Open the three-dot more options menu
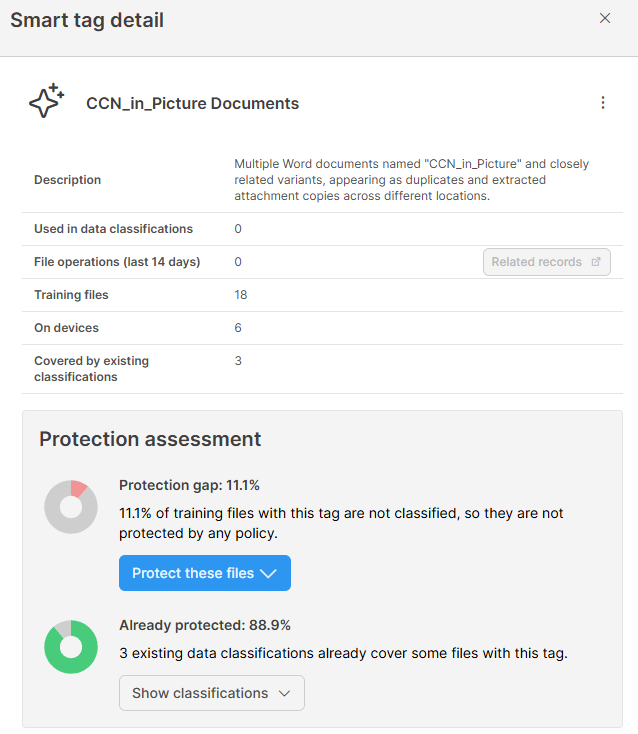 point(603,103)
